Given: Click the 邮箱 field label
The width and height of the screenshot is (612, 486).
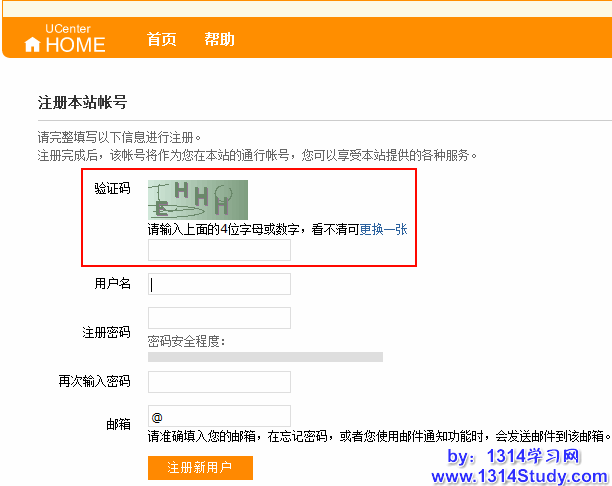Looking at the screenshot, I should pos(118,424).
